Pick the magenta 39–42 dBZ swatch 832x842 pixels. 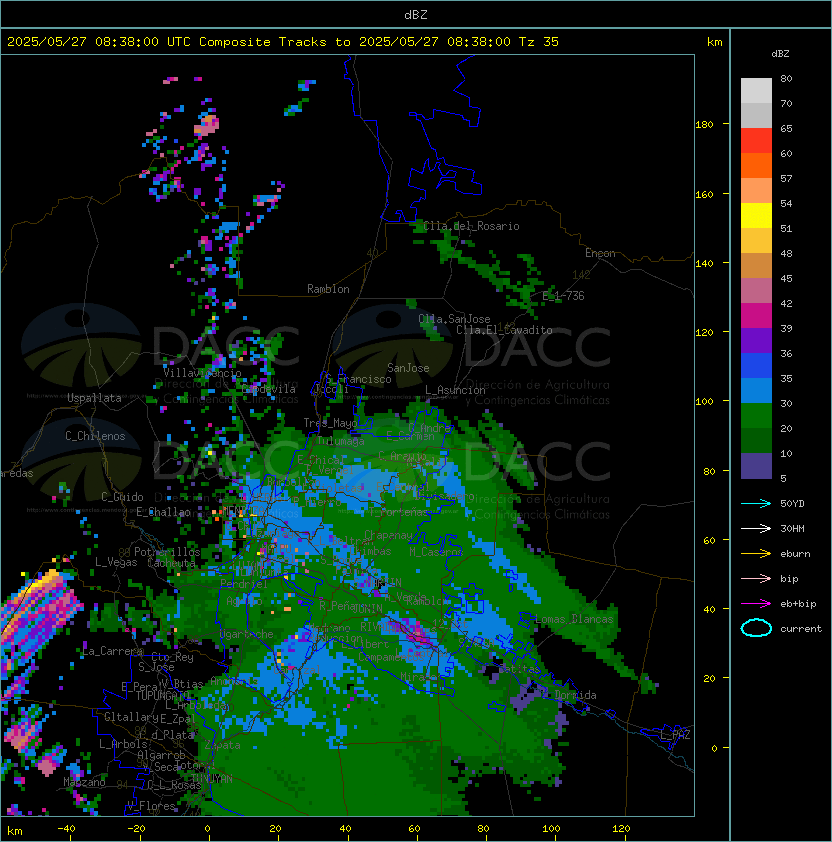[756, 316]
